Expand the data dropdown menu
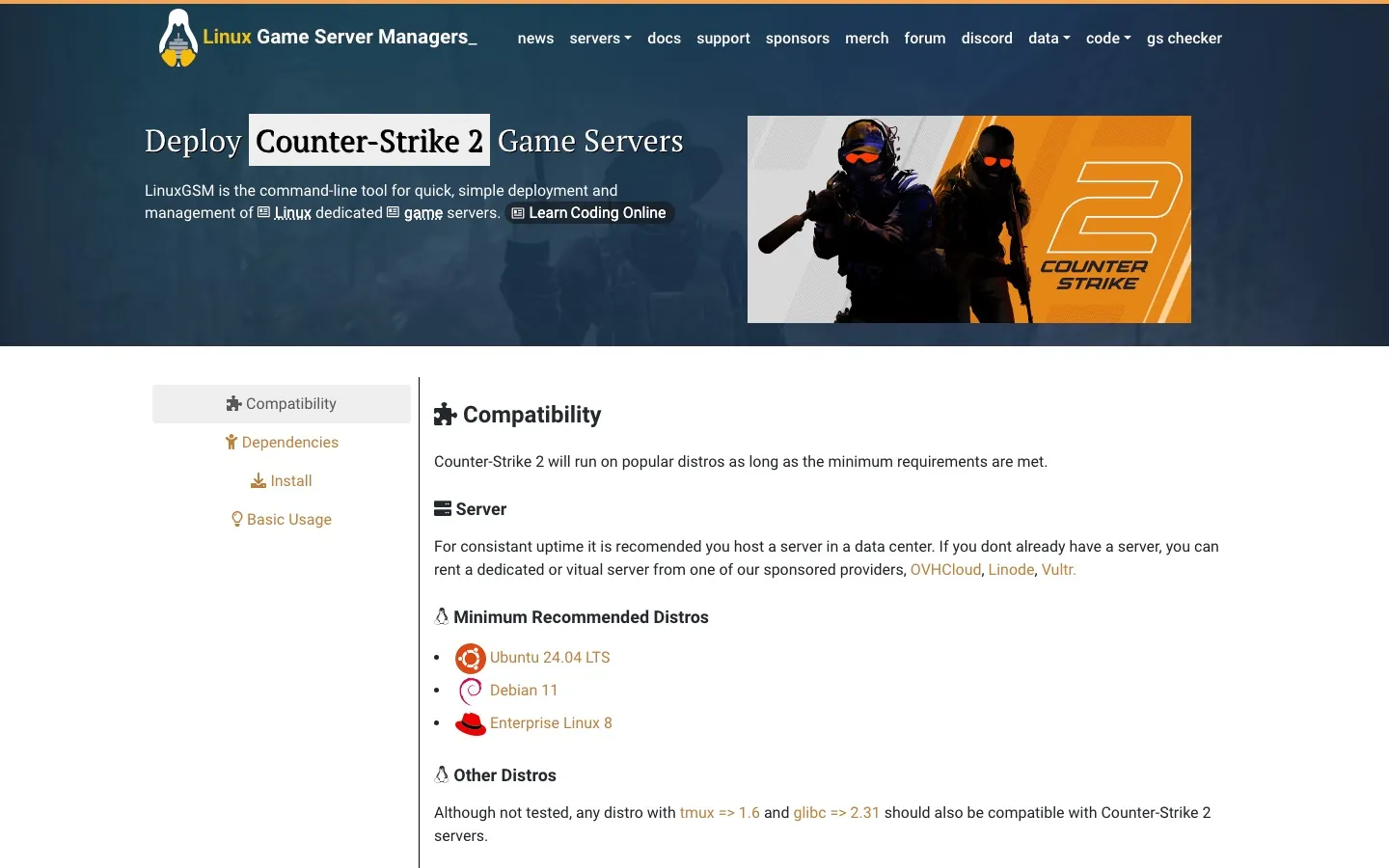The height and width of the screenshot is (868, 1389). click(1049, 39)
